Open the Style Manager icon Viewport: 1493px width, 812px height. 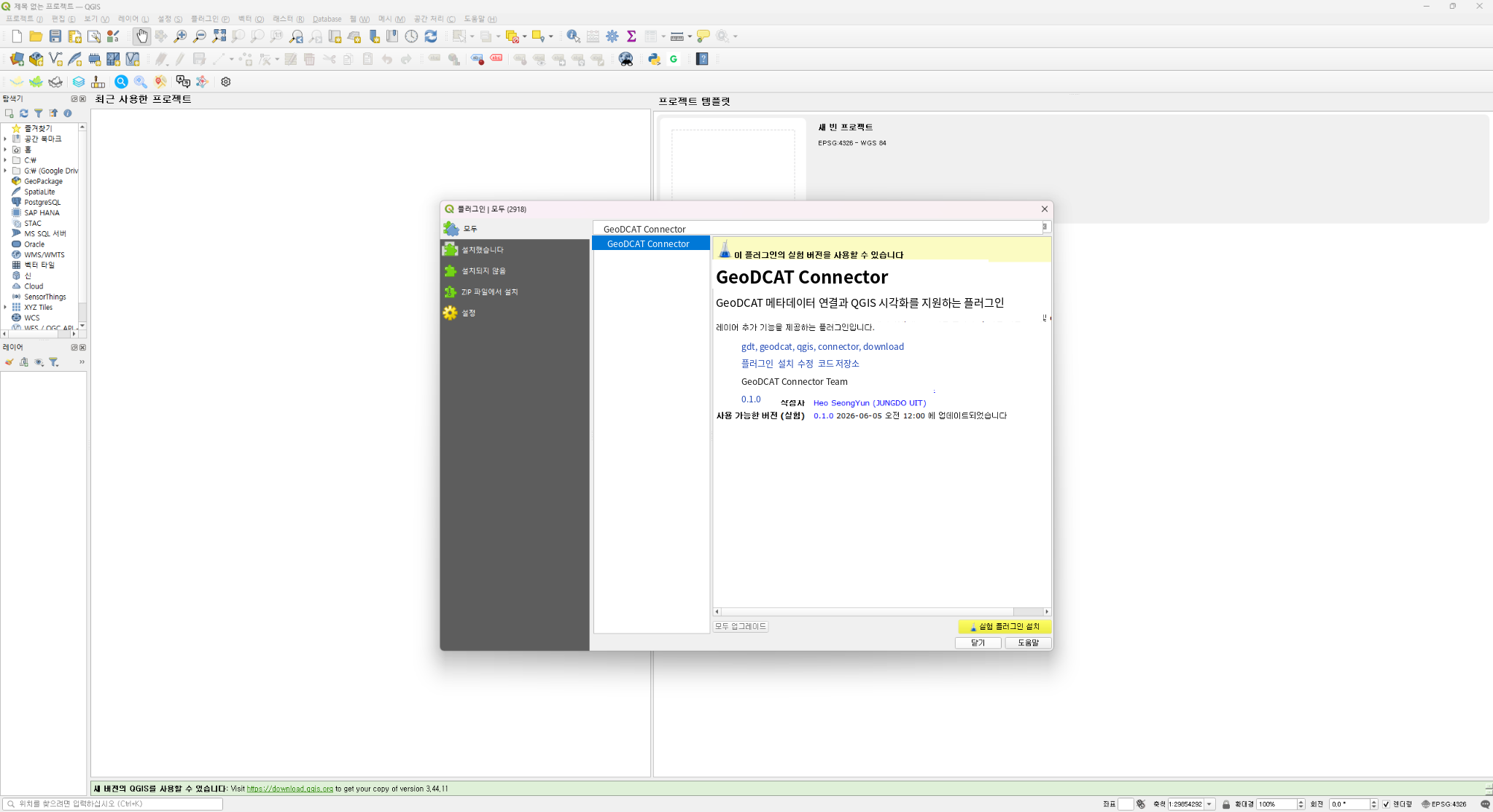click(x=113, y=36)
